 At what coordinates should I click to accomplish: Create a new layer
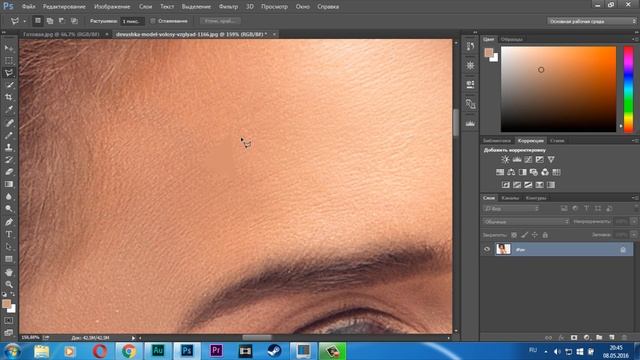tap(611, 338)
